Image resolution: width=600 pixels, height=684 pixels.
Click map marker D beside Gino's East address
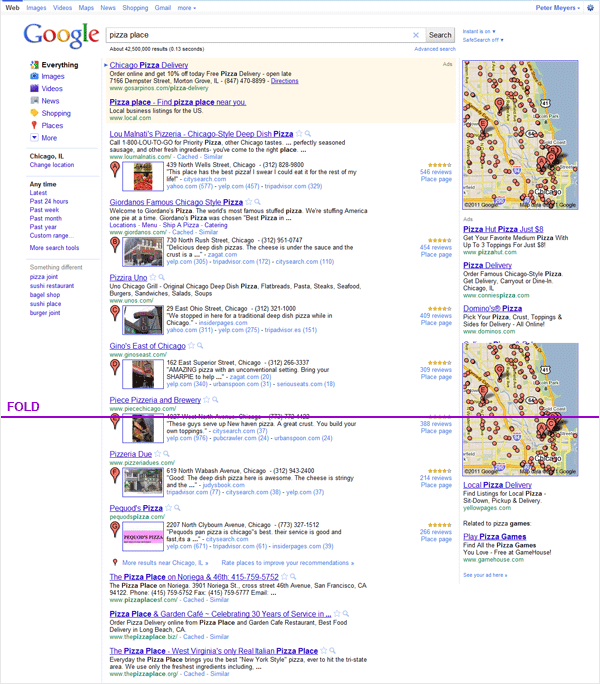click(x=115, y=367)
